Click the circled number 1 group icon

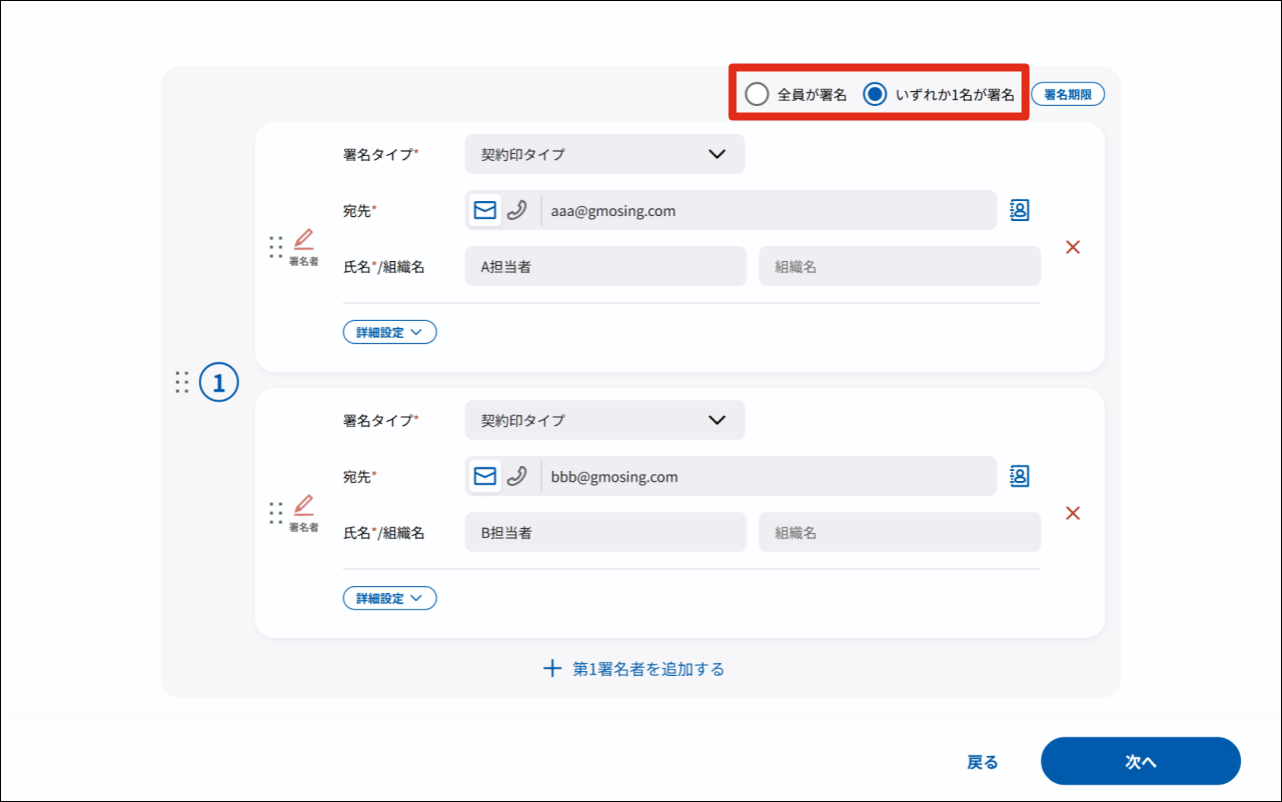tap(219, 382)
